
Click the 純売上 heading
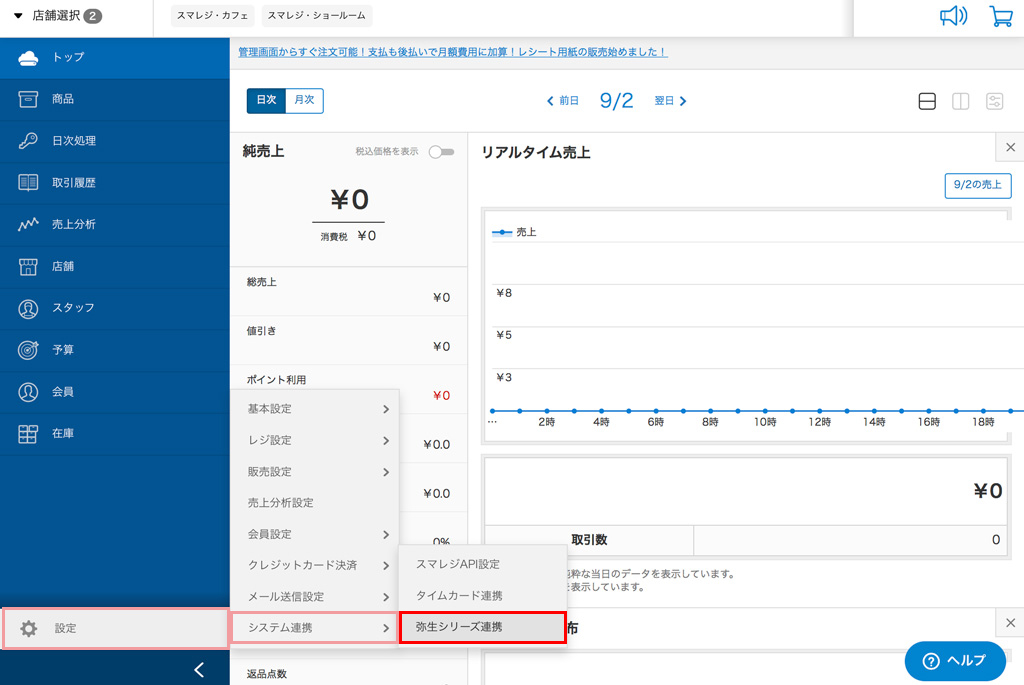point(263,151)
